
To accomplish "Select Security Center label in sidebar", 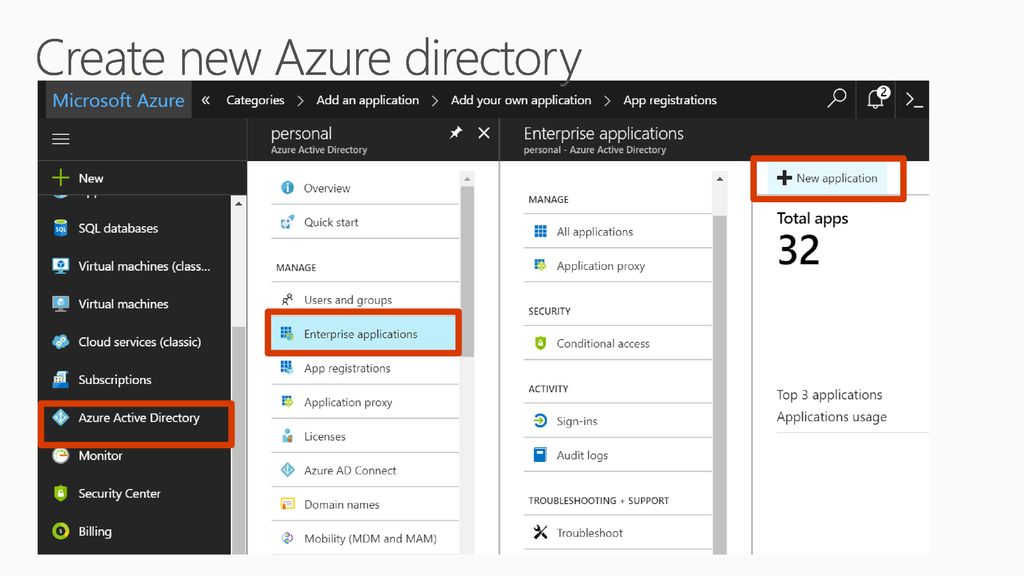I will [x=120, y=493].
